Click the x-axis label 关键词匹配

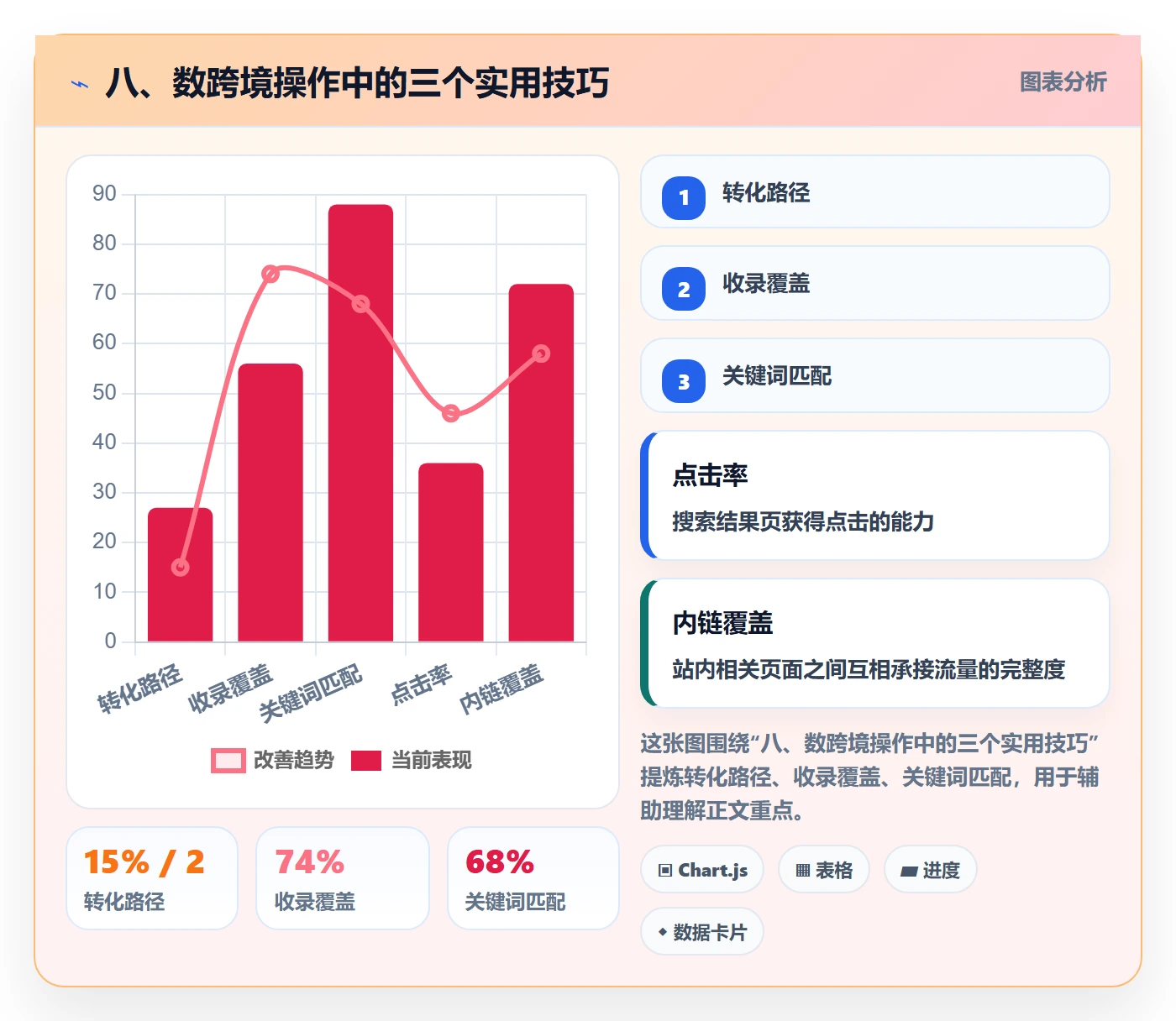click(311, 694)
